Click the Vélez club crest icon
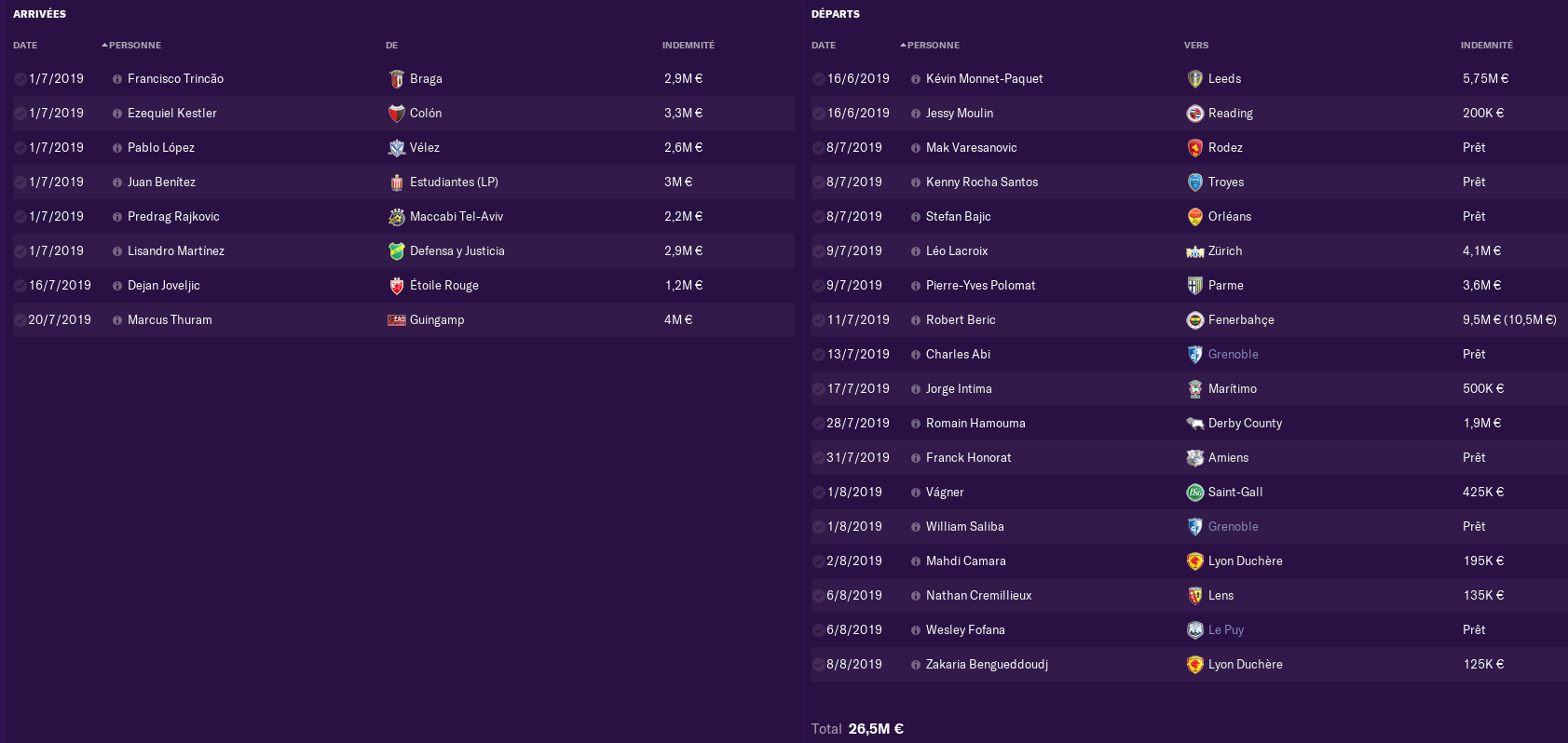The height and width of the screenshot is (743, 1568). point(397,148)
